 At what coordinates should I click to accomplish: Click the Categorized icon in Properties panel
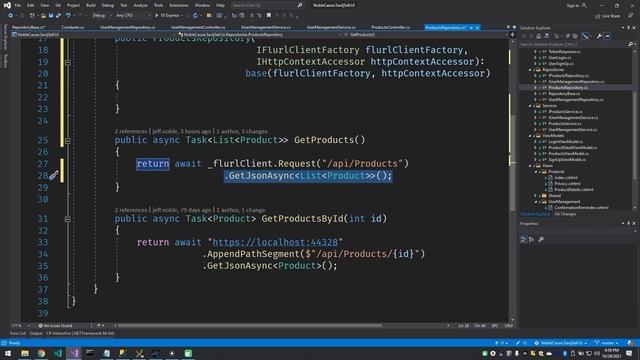524,240
